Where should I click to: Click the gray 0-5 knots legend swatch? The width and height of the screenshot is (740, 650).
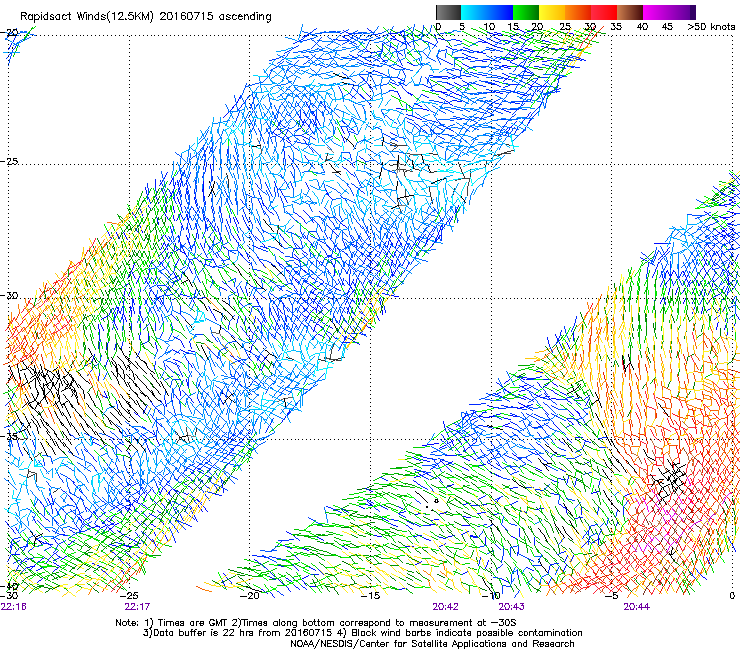tap(448, 12)
